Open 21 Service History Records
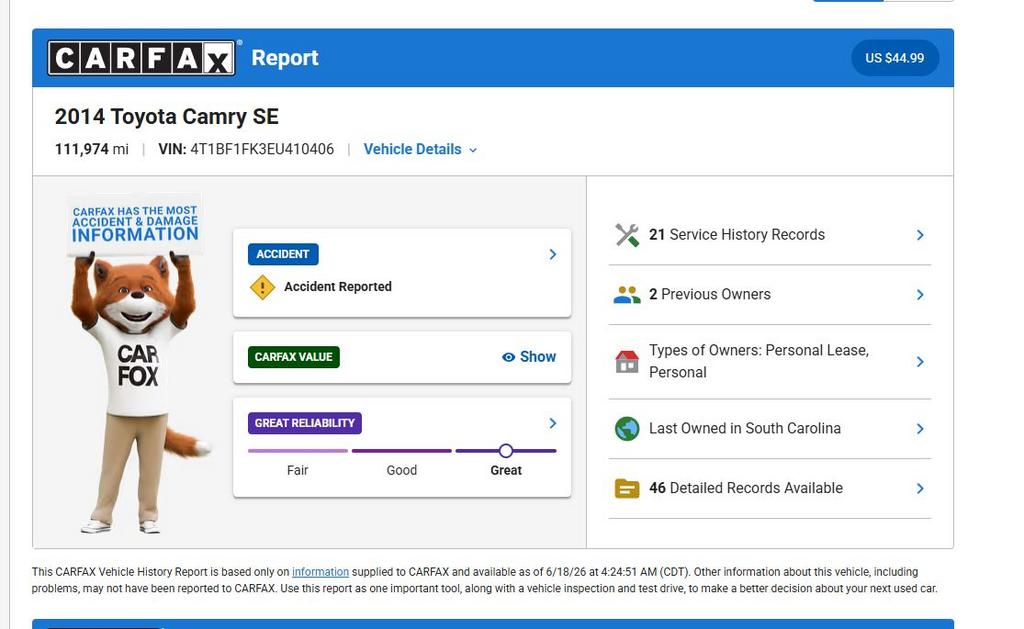The width and height of the screenshot is (1024, 629). (x=769, y=235)
